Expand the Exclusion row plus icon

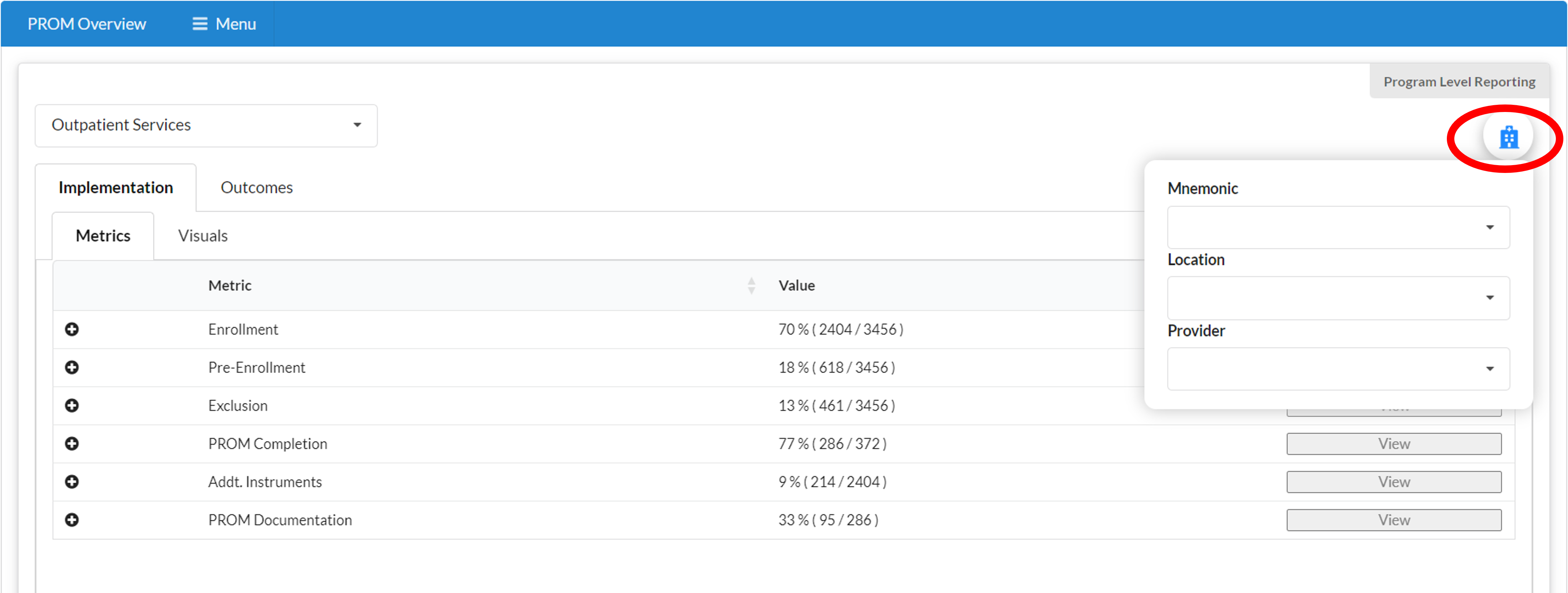click(72, 405)
